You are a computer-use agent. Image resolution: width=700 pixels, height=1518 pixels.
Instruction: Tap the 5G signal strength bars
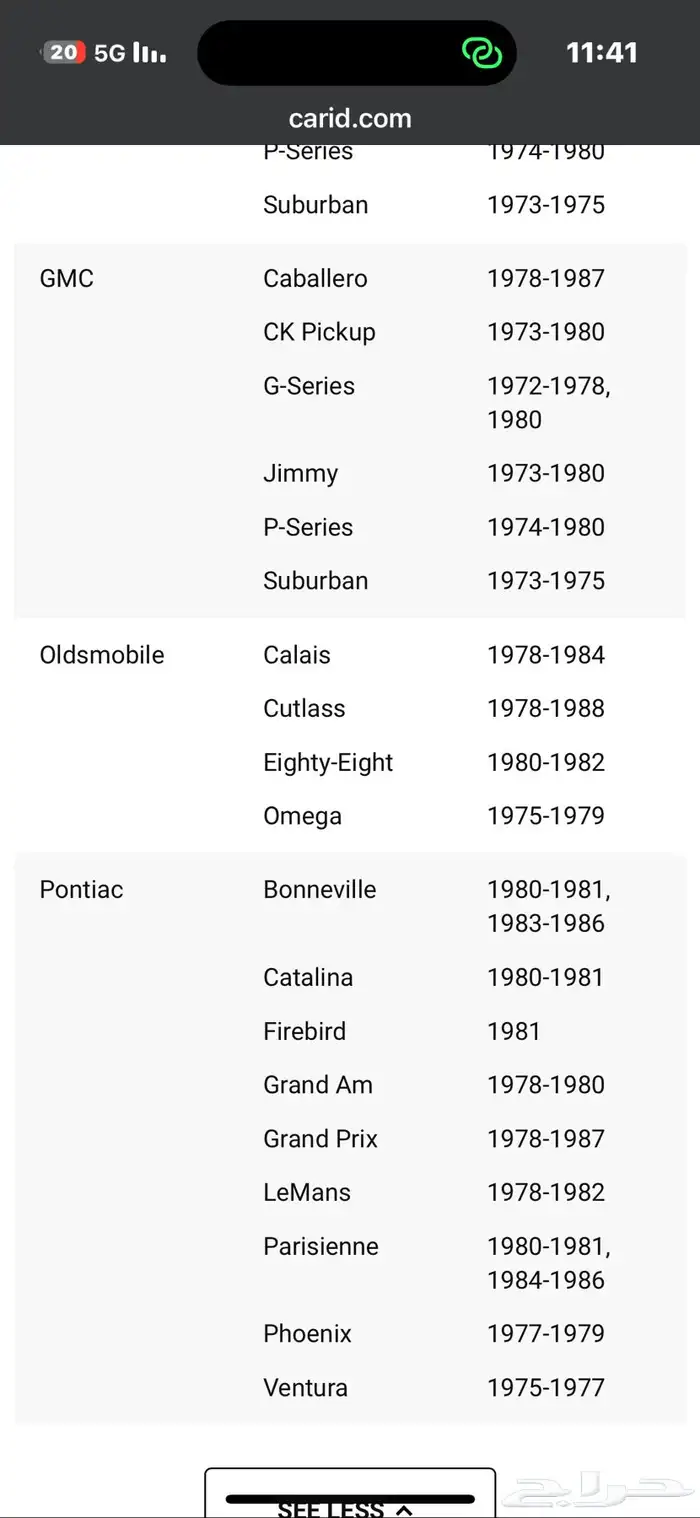coord(150,53)
